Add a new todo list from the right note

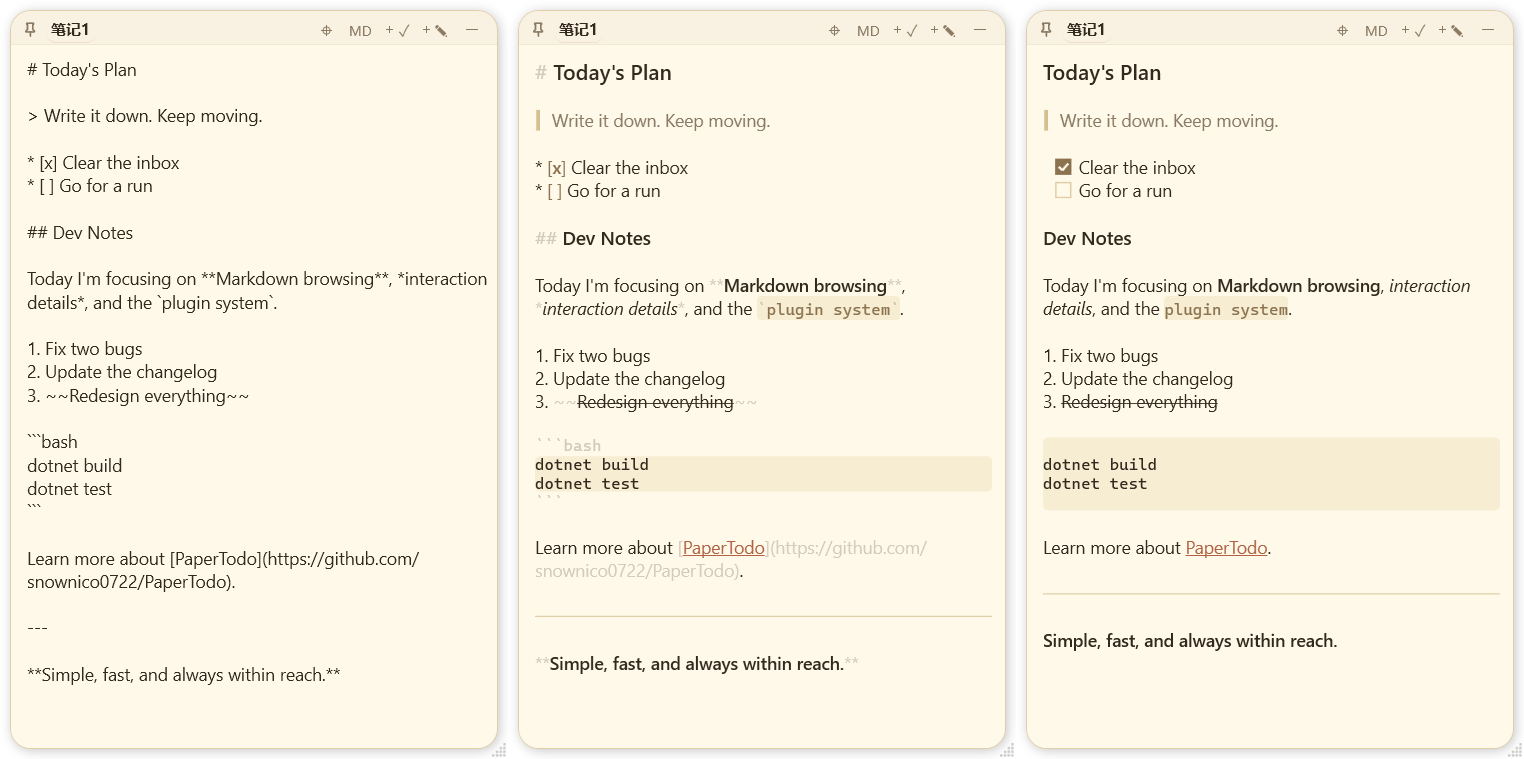[1414, 30]
